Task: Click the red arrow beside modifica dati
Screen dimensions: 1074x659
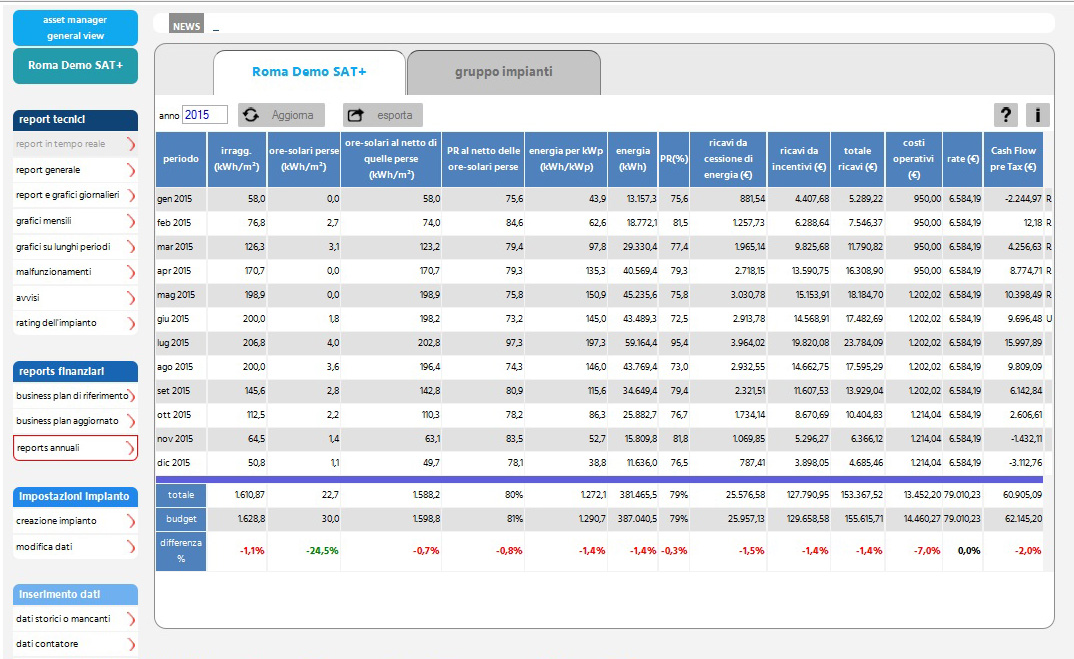Action: click(x=131, y=547)
